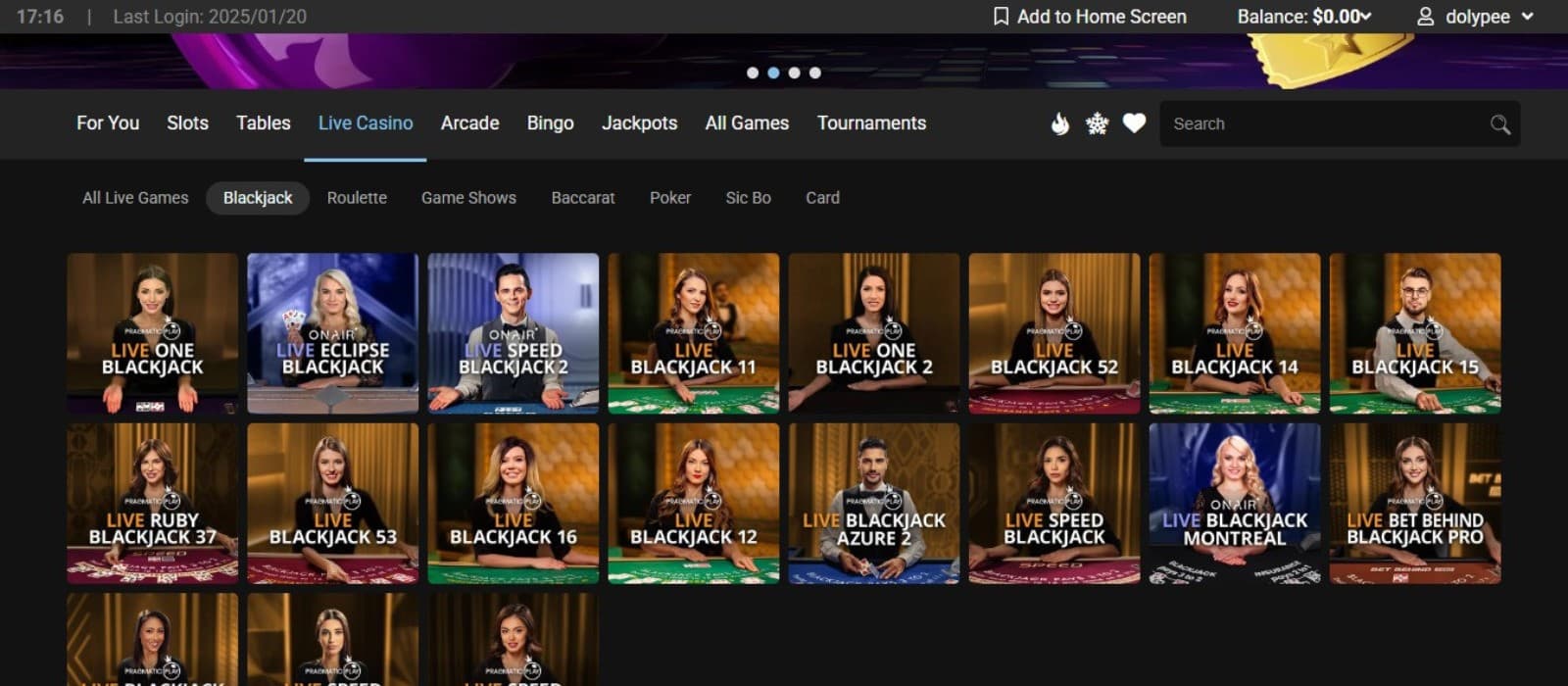Open Live Blackjack Azure 2

tap(874, 504)
